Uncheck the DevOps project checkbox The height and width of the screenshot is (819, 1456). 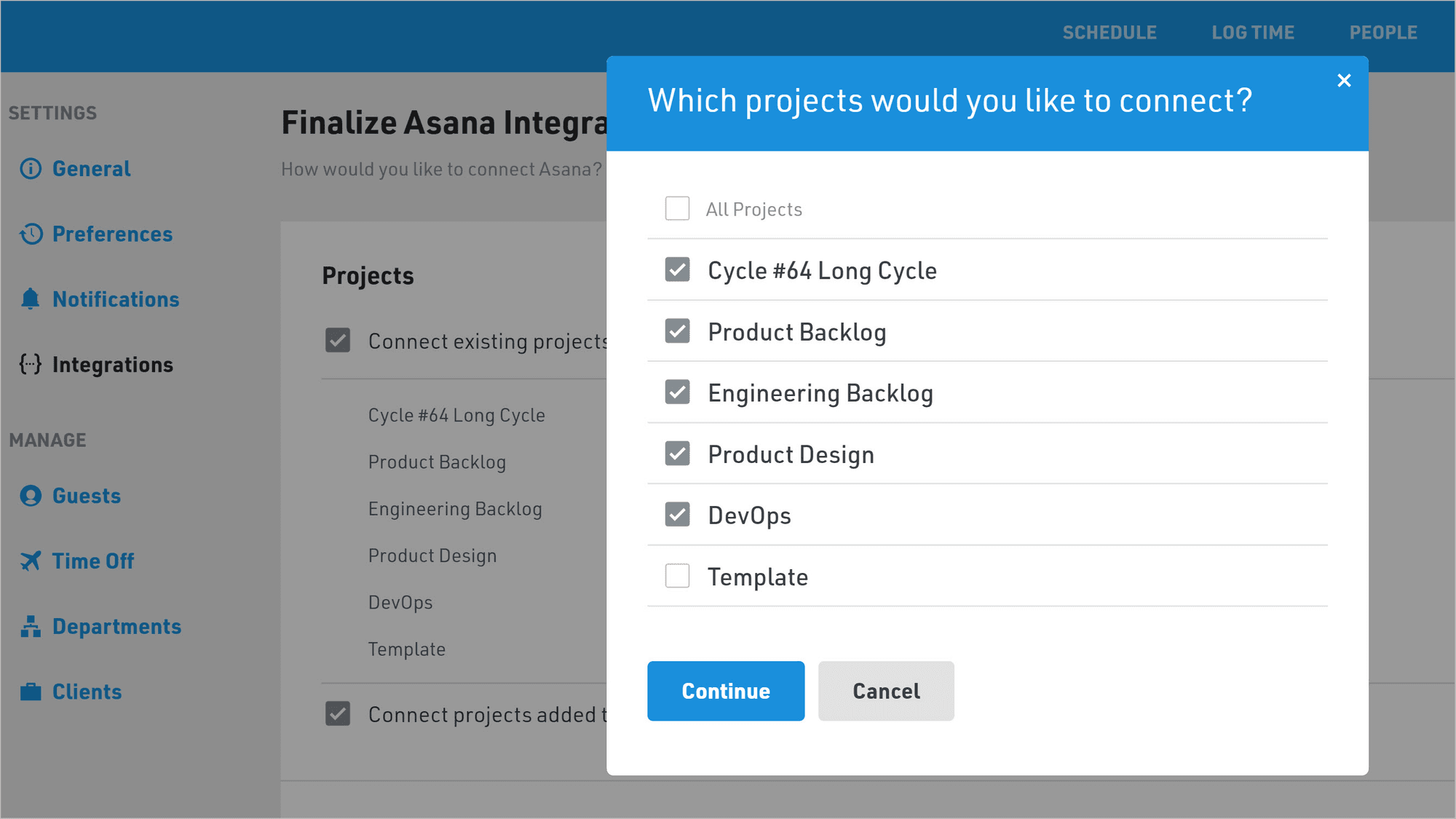click(677, 515)
